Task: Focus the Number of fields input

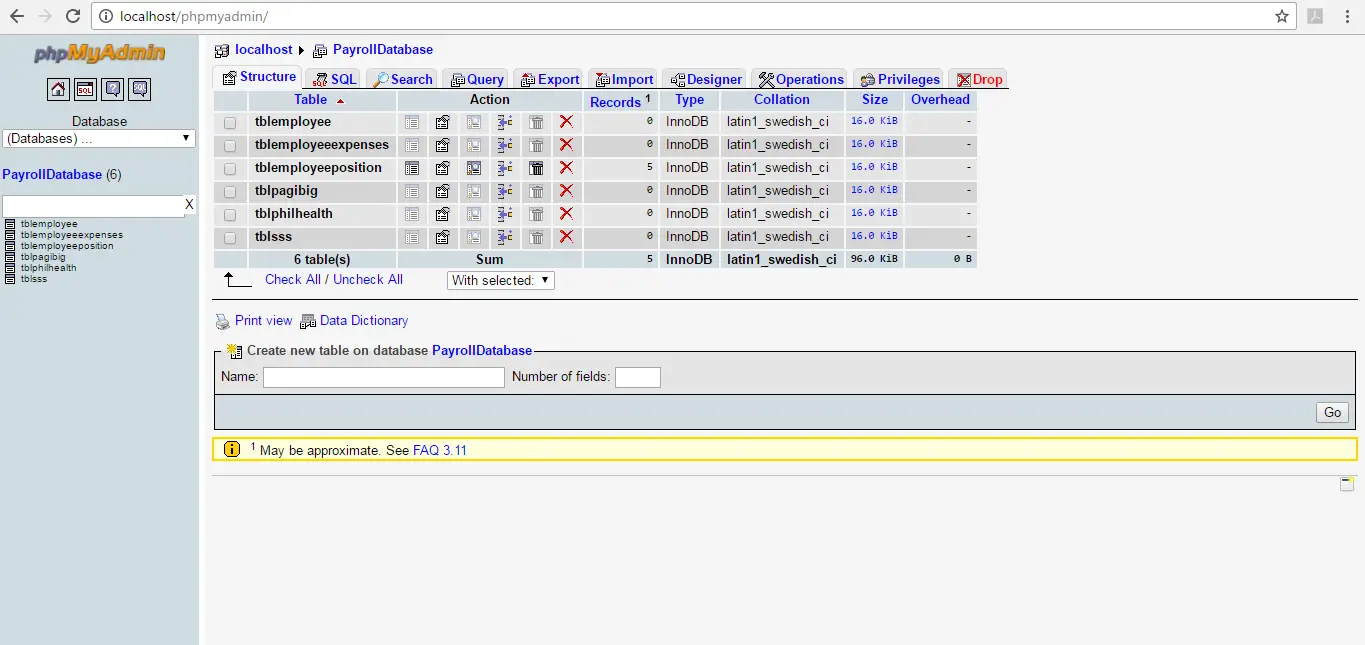Action: tap(638, 377)
